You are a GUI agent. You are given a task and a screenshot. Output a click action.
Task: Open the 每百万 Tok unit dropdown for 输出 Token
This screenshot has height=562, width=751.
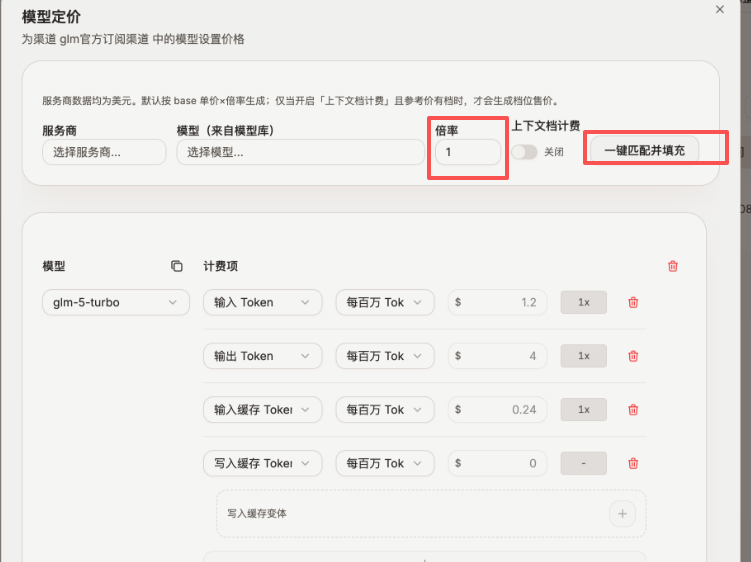385,356
